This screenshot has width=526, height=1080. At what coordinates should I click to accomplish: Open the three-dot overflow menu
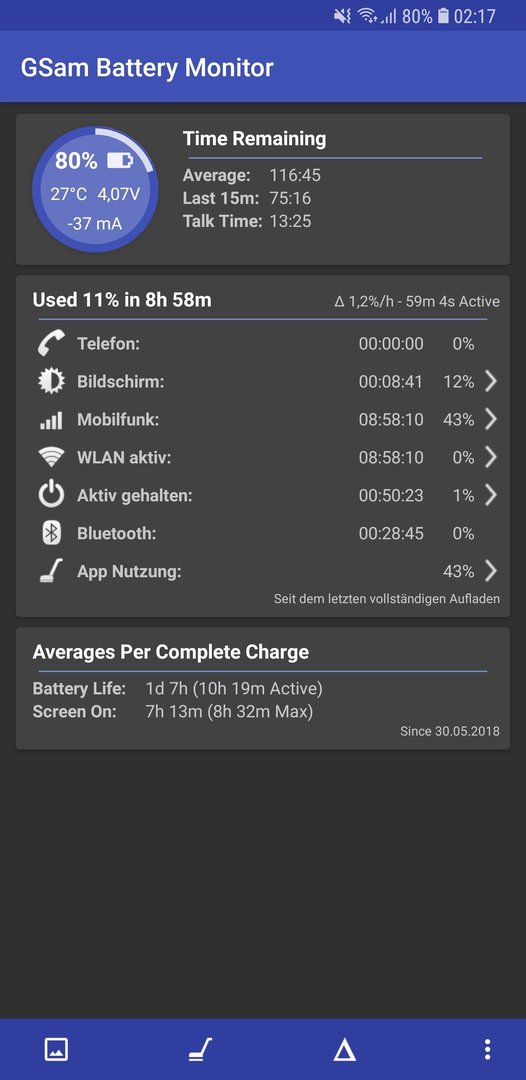point(487,1050)
